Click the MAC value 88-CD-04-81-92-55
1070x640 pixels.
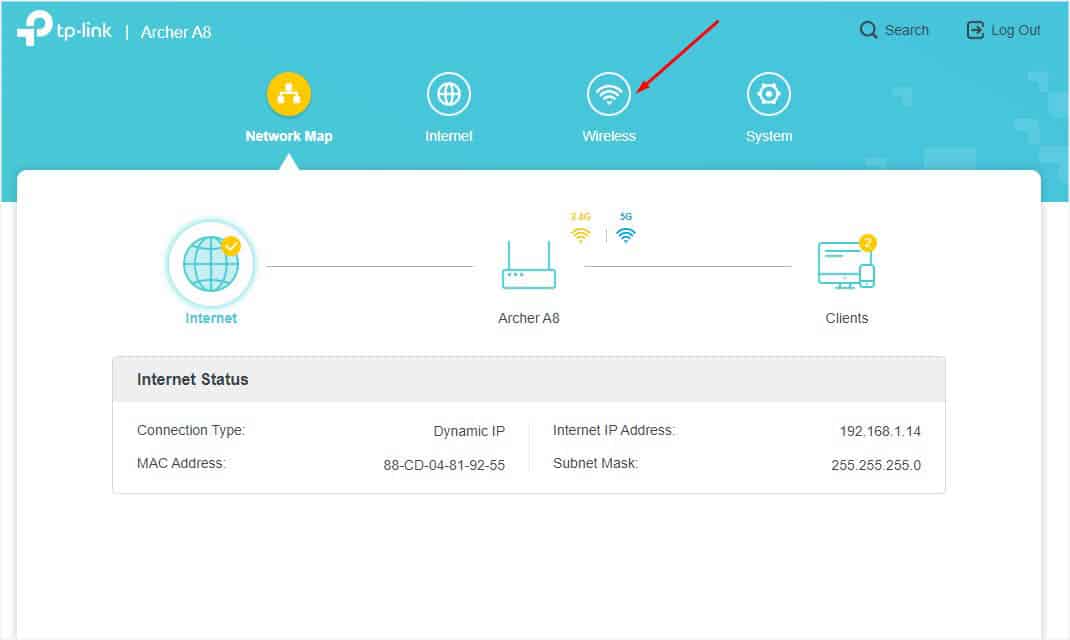(444, 465)
